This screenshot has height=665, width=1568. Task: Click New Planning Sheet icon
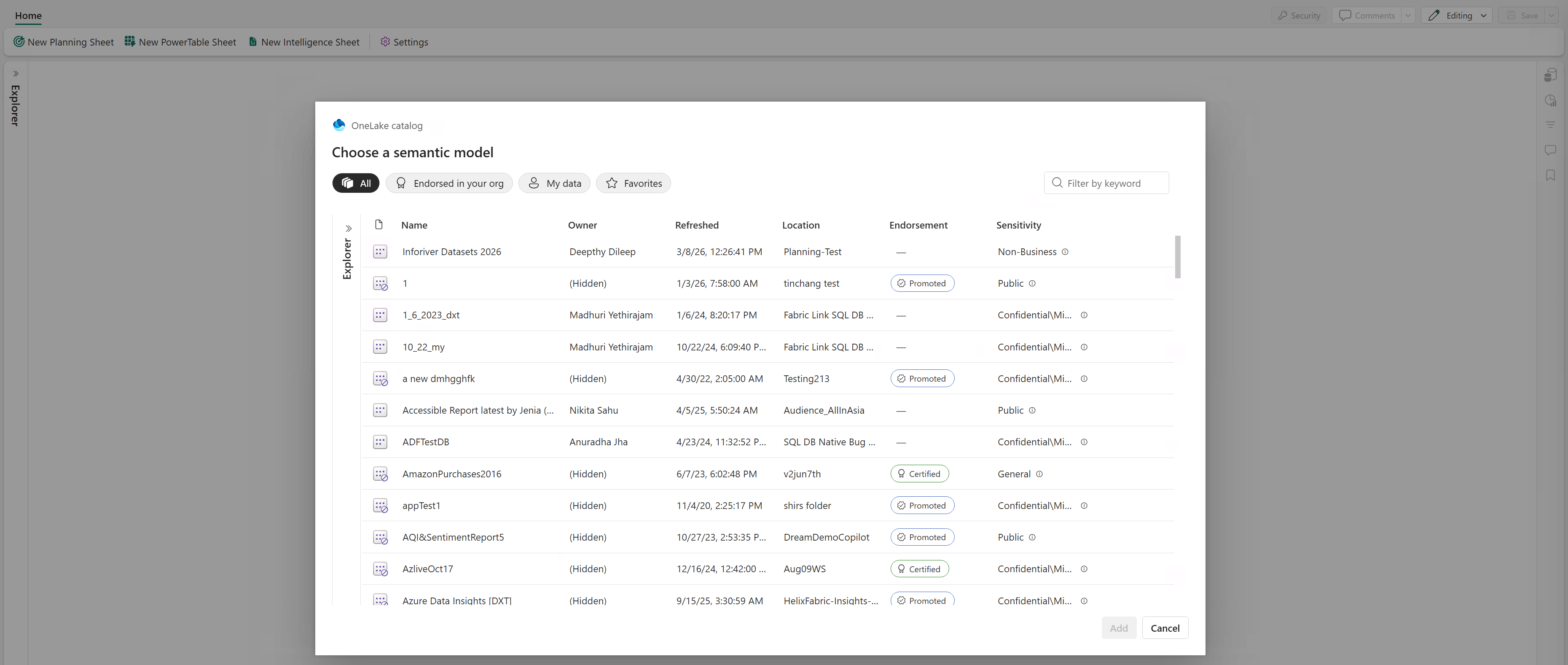[x=19, y=41]
